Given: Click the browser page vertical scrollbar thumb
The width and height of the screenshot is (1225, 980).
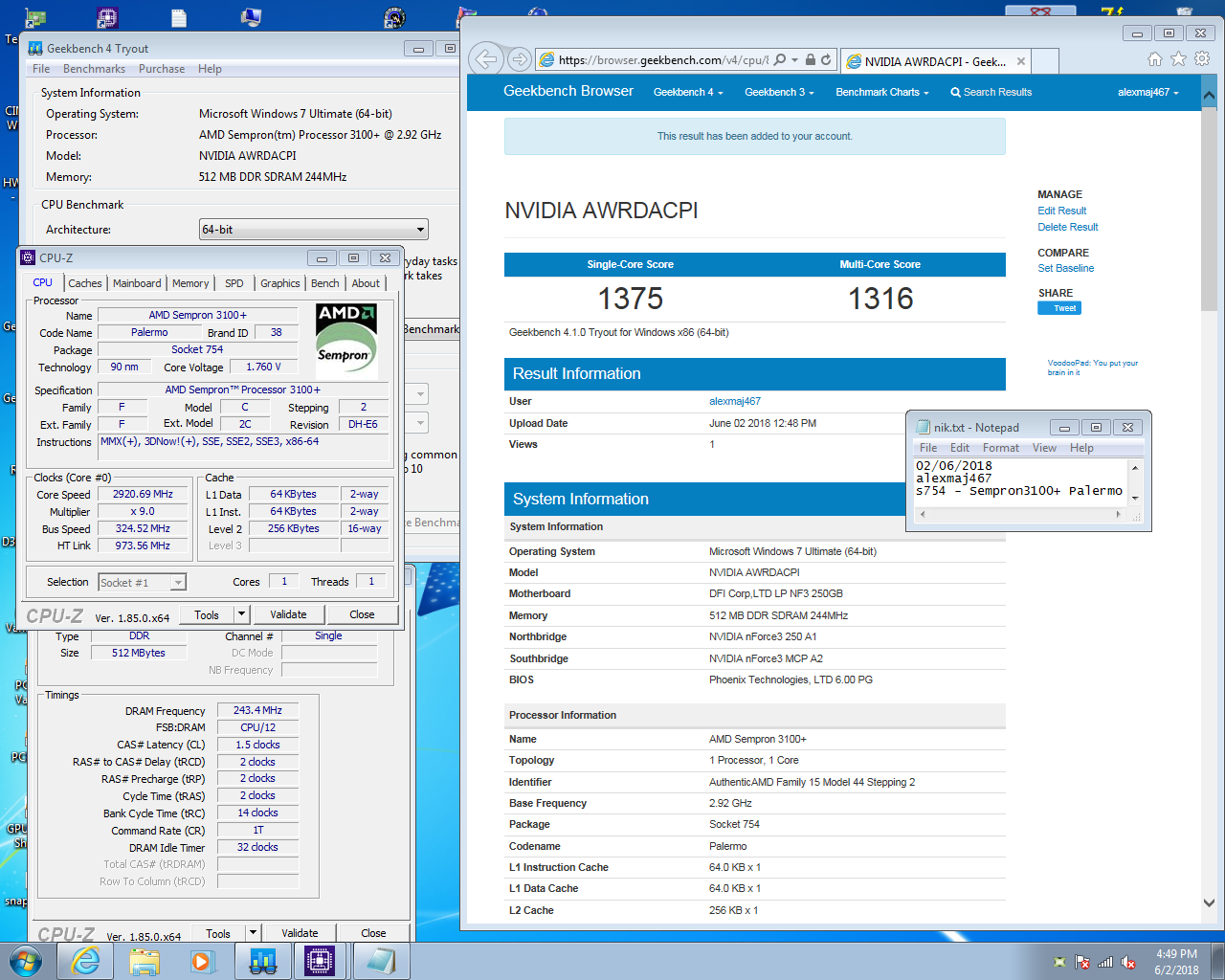Looking at the screenshot, I should pyautogui.click(x=1209, y=211).
